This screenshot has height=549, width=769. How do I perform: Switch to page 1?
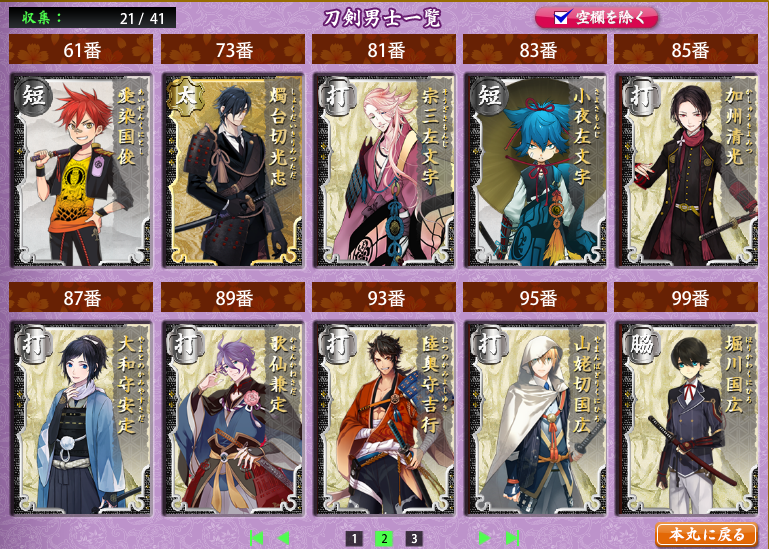pos(354,539)
